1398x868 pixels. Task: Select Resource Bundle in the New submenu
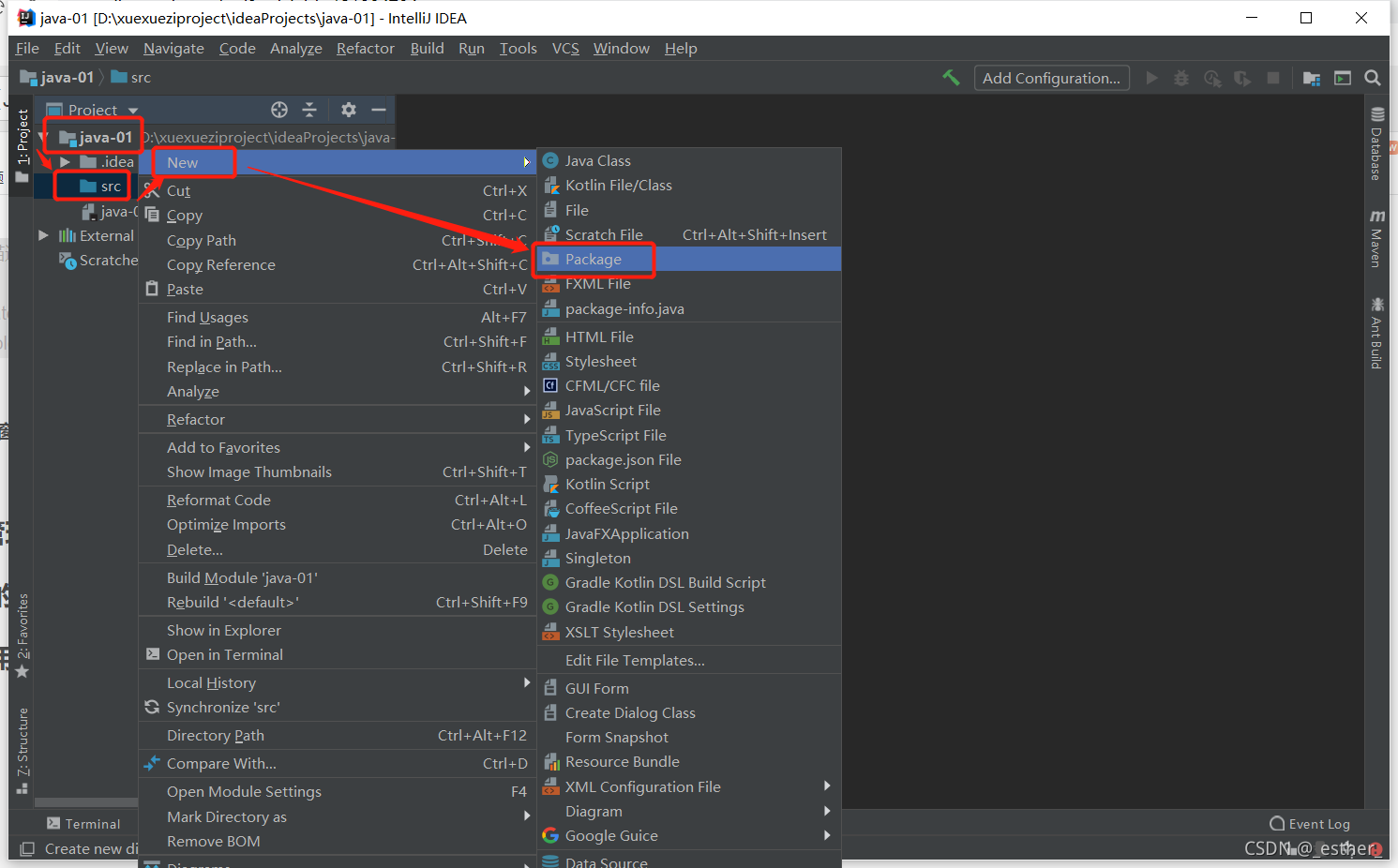click(x=689, y=761)
